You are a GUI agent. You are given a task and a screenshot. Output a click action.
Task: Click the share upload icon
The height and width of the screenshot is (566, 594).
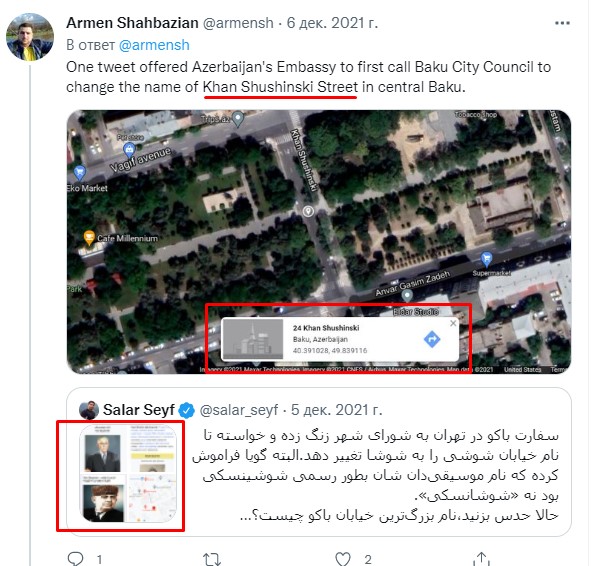point(481,559)
